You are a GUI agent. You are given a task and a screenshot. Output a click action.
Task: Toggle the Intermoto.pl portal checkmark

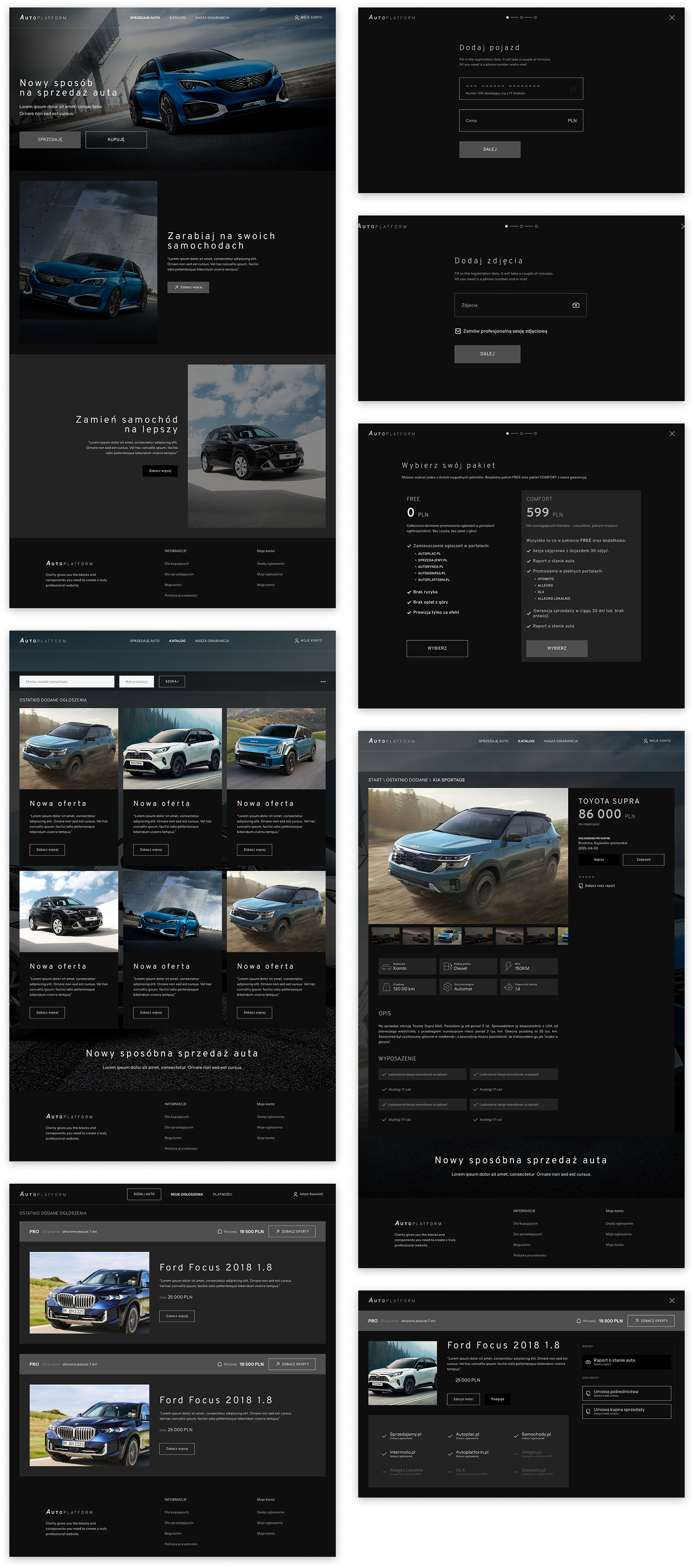point(384,1454)
